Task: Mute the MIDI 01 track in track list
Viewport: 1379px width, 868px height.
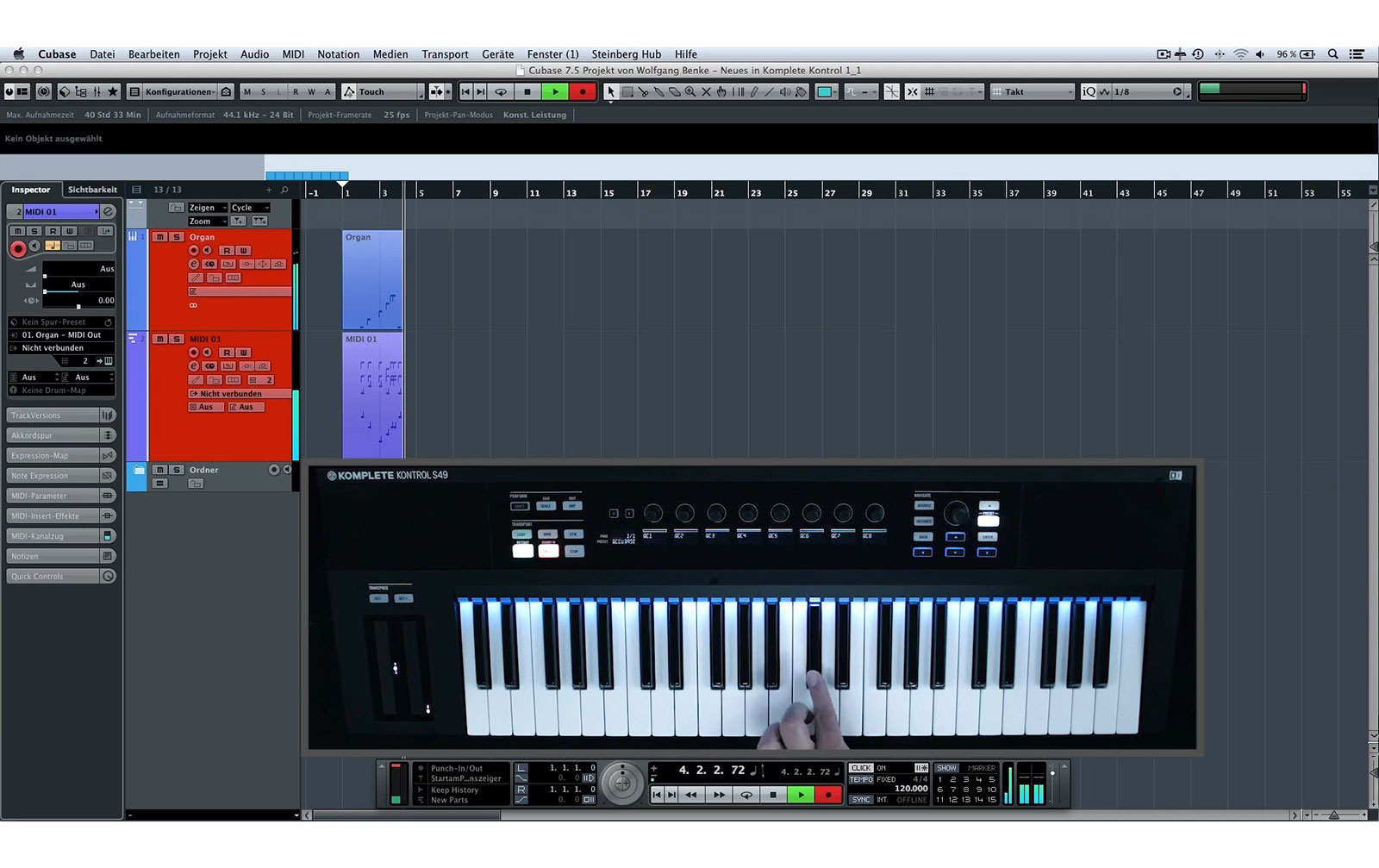Action: 160,339
